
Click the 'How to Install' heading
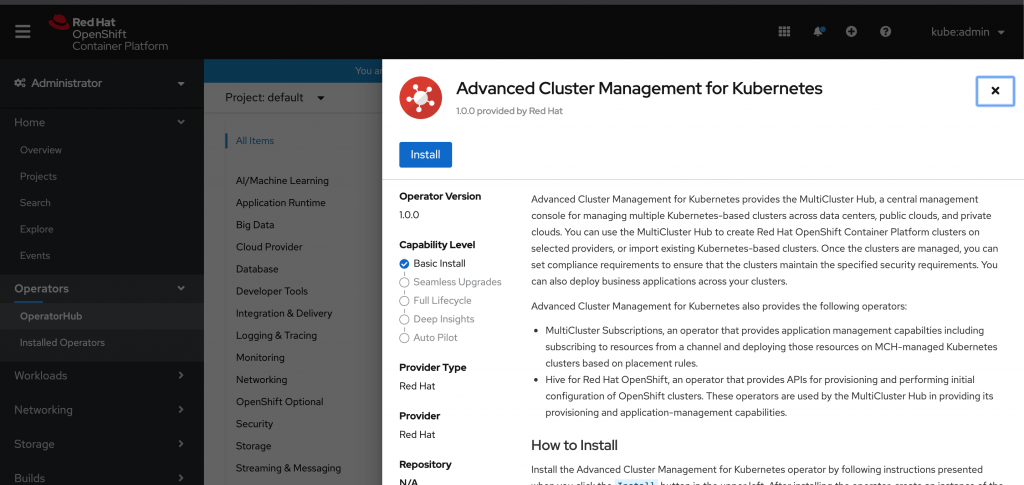(x=574, y=445)
